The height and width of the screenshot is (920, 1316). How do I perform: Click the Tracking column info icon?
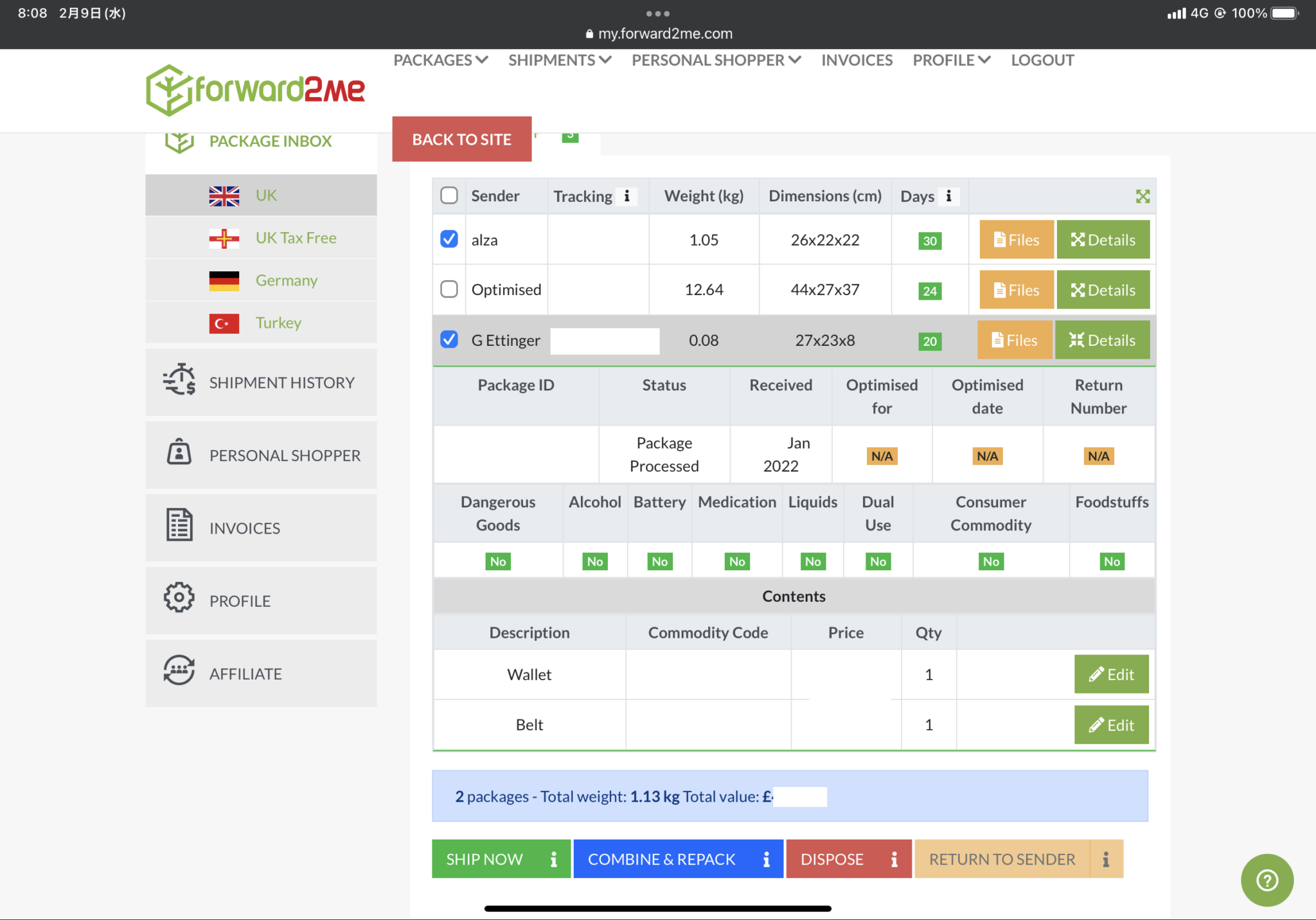pos(627,196)
